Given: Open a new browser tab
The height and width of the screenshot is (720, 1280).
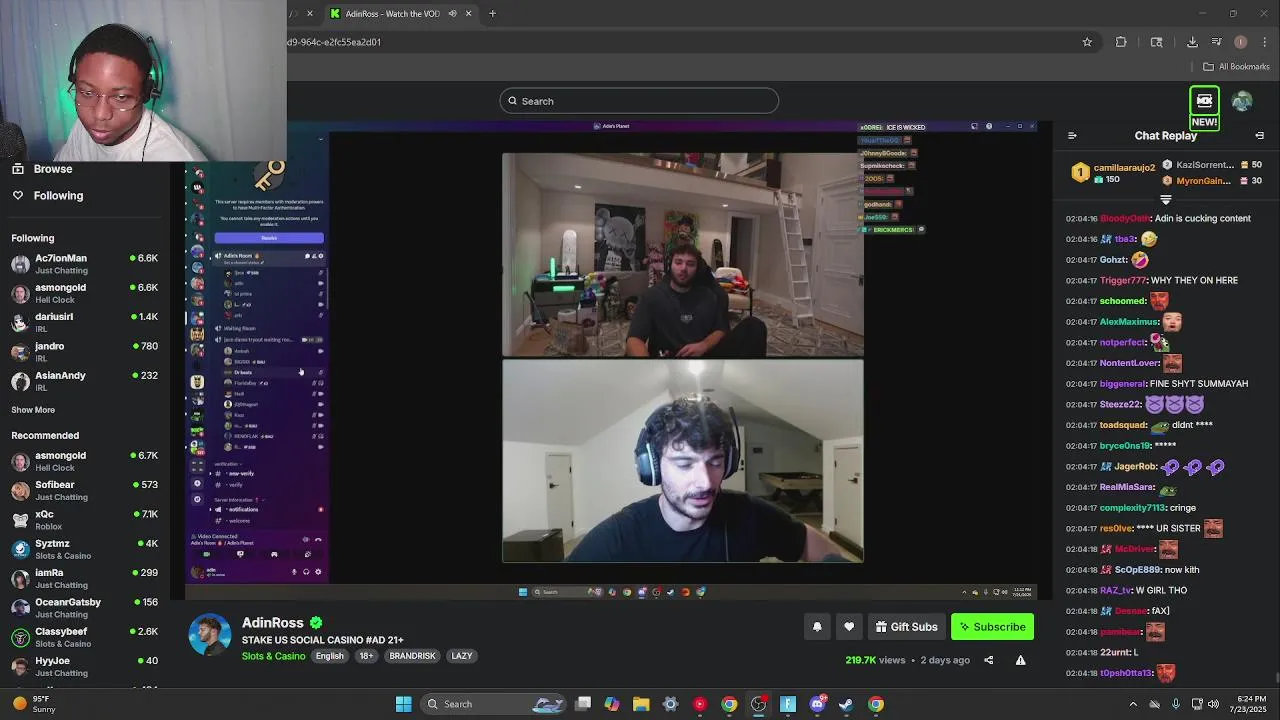Looking at the screenshot, I should point(492,13).
